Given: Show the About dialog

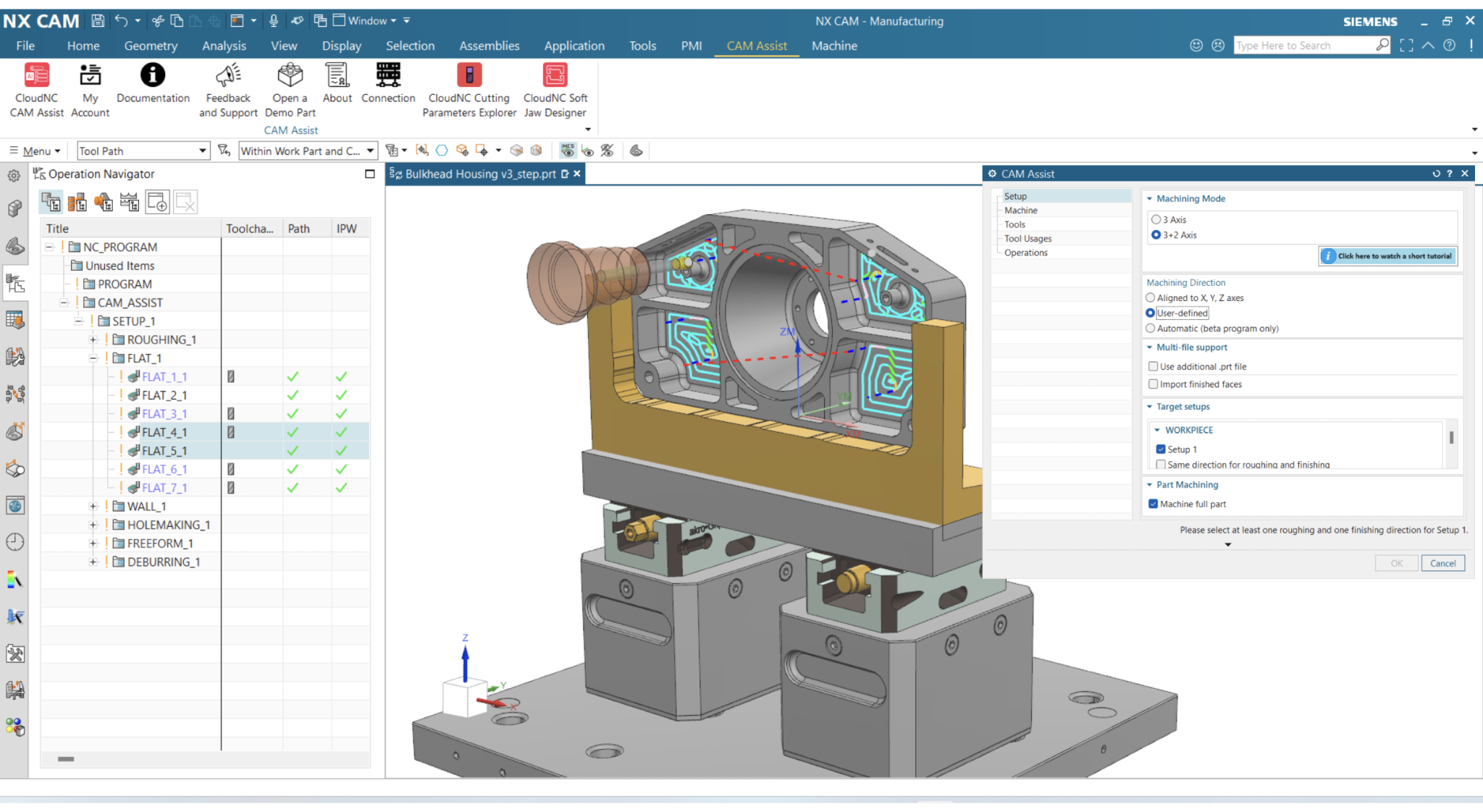Looking at the screenshot, I should 337,83.
